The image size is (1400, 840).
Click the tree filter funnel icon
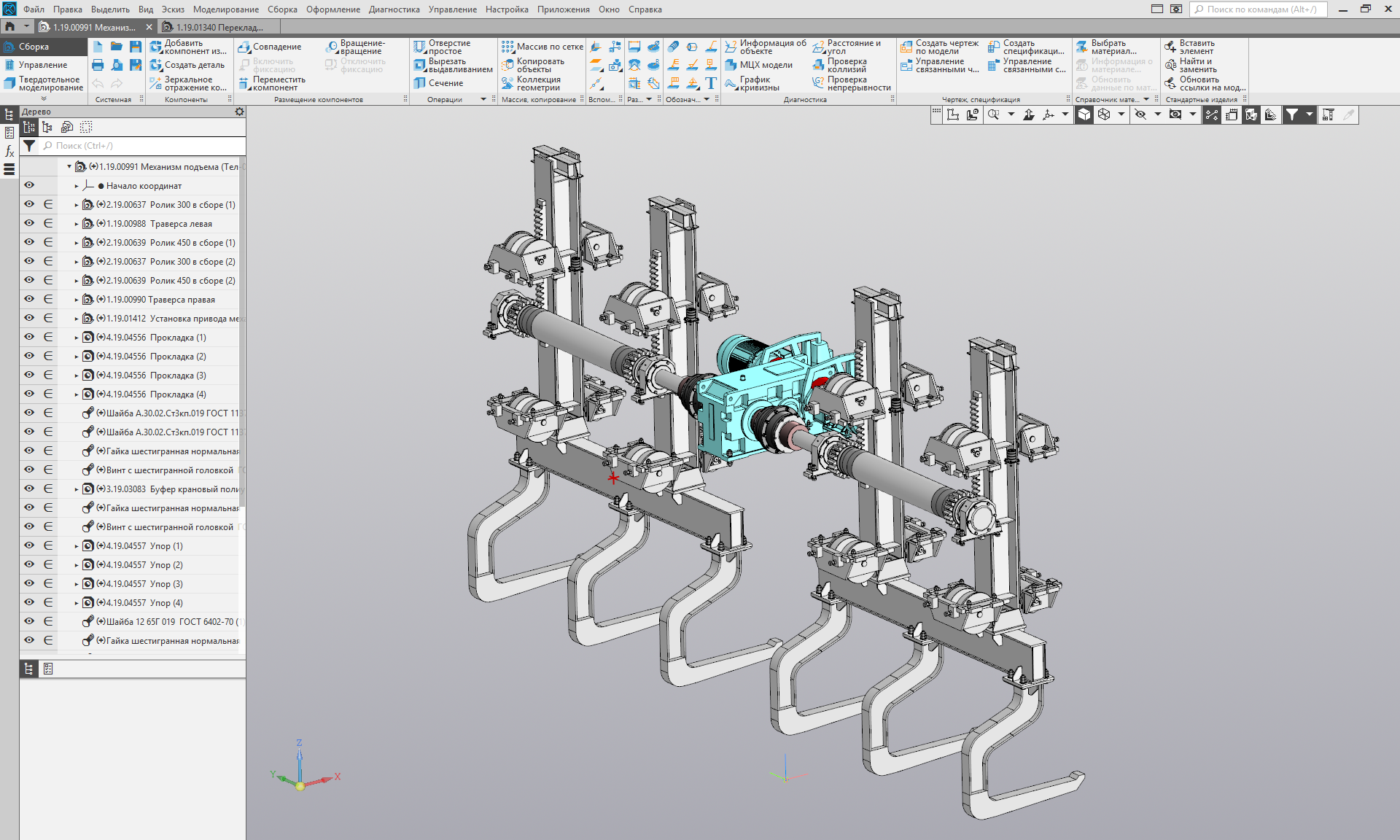tap(29, 146)
